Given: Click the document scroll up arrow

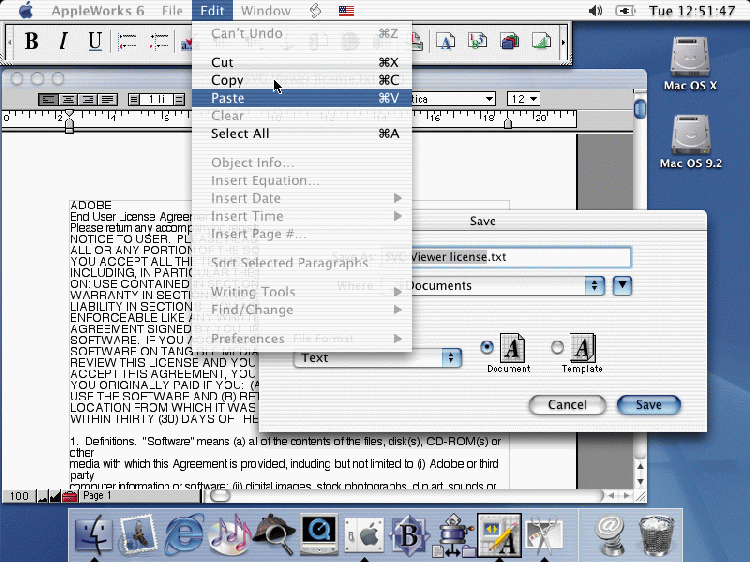Looking at the screenshot, I should [640, 466].
